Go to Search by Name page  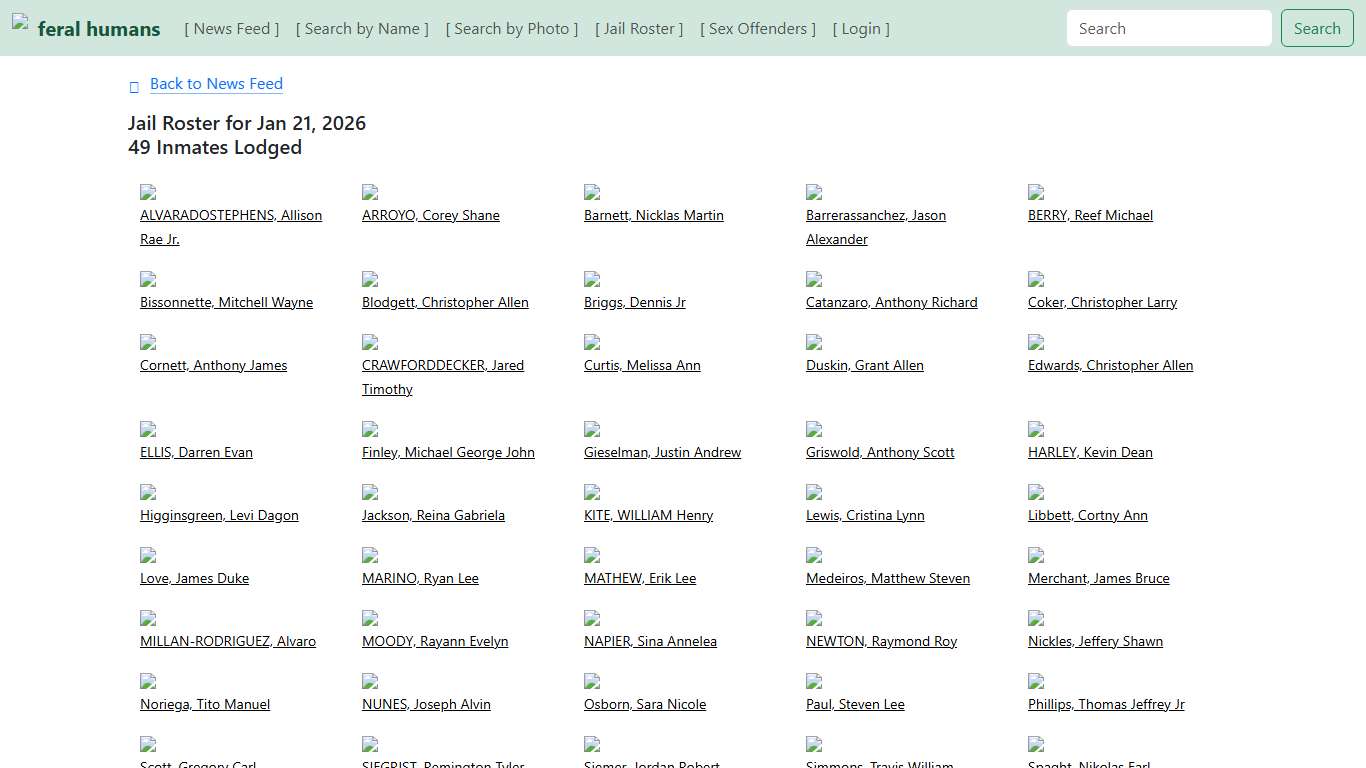[362, 29]
